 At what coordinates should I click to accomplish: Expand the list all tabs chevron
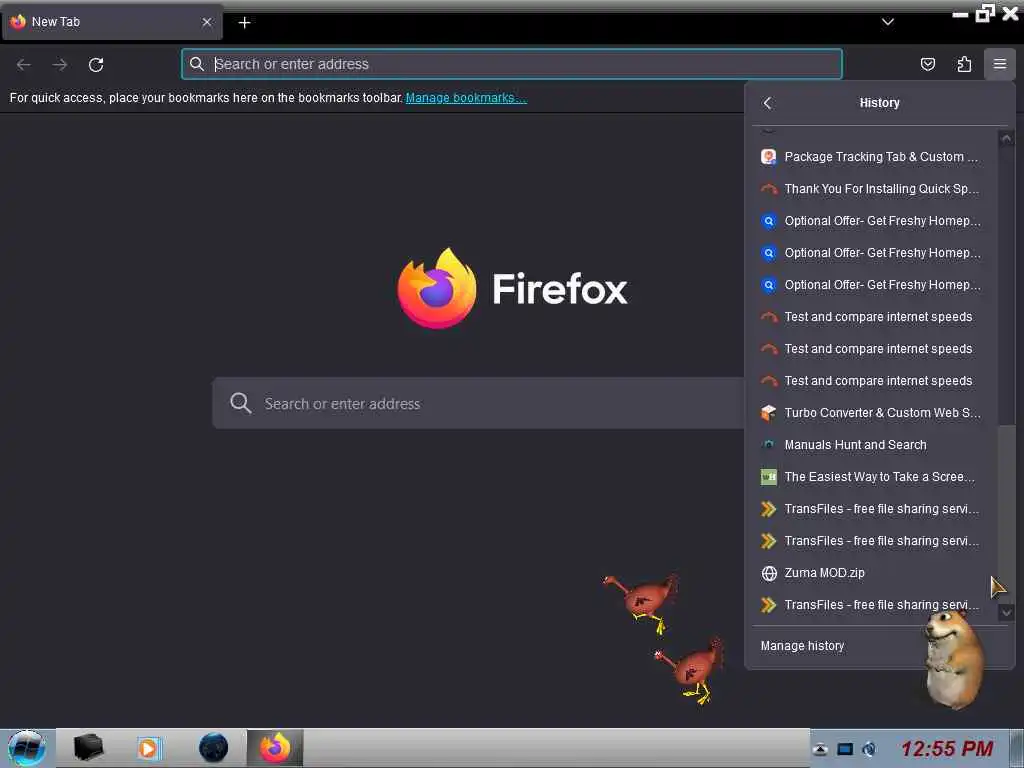click(x=888, y=22)
